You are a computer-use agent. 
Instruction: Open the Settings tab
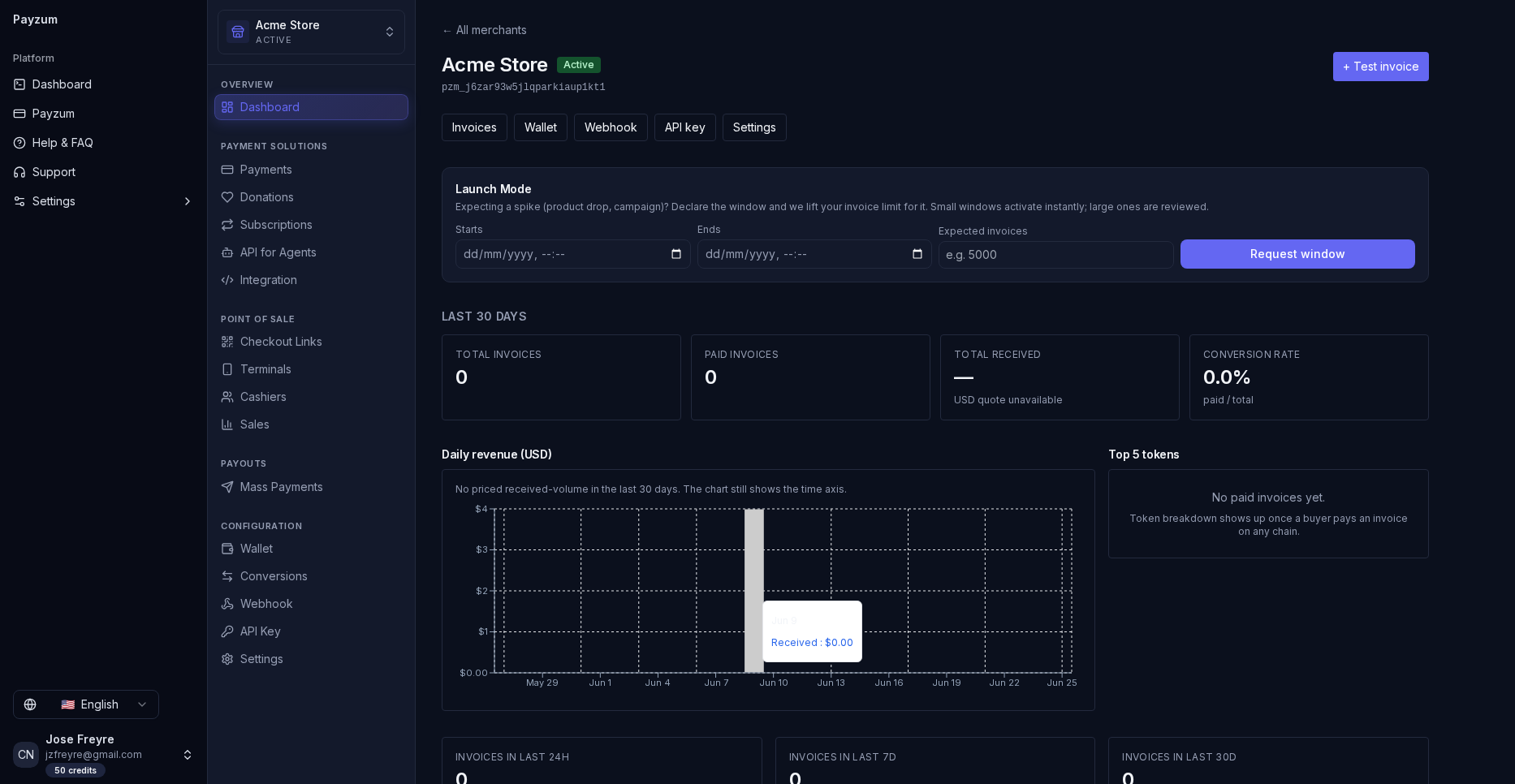tap(754, 127)
